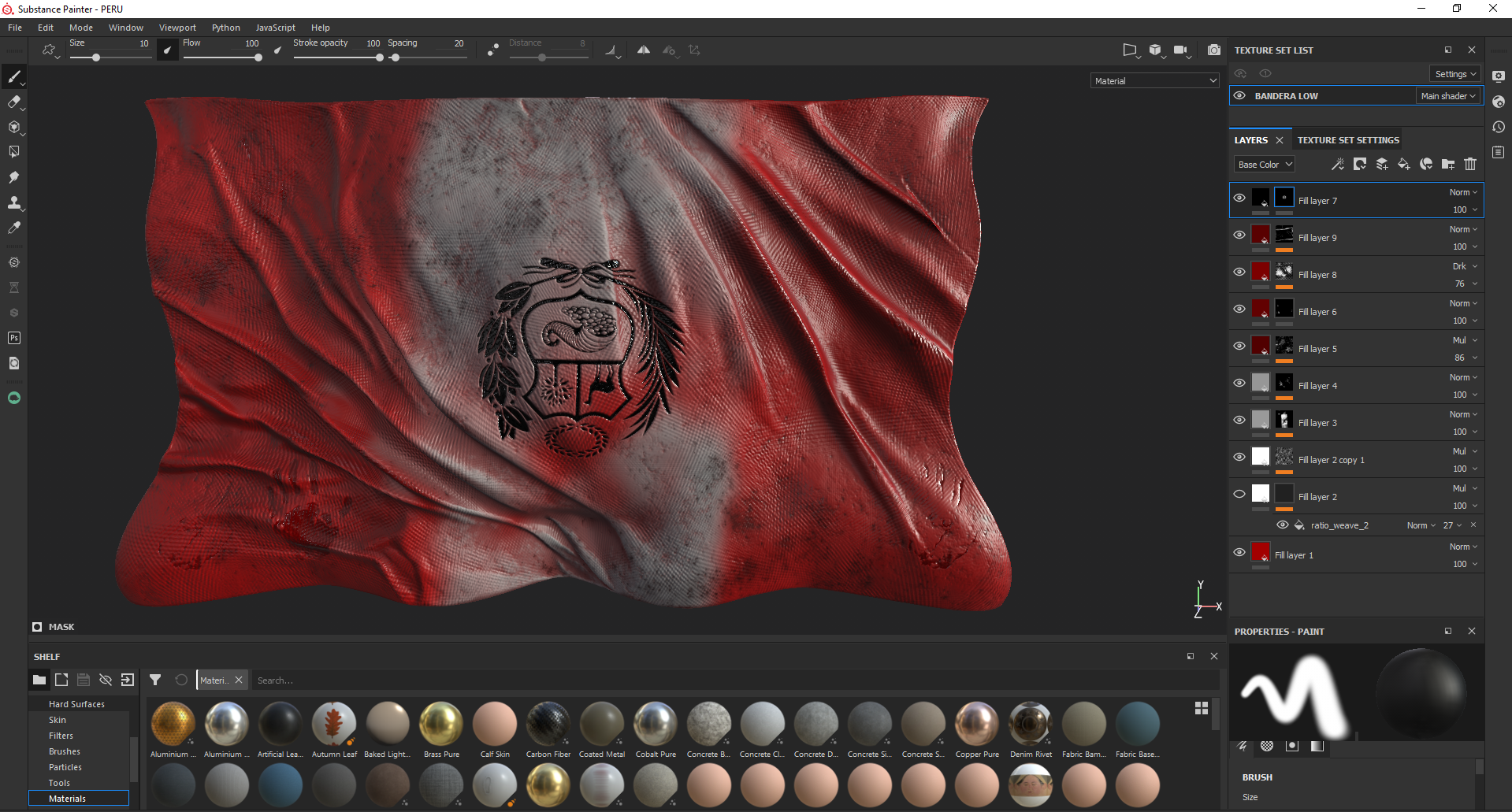Adjust the Flow slider
1512x812 pixels.
click(223, 57)
